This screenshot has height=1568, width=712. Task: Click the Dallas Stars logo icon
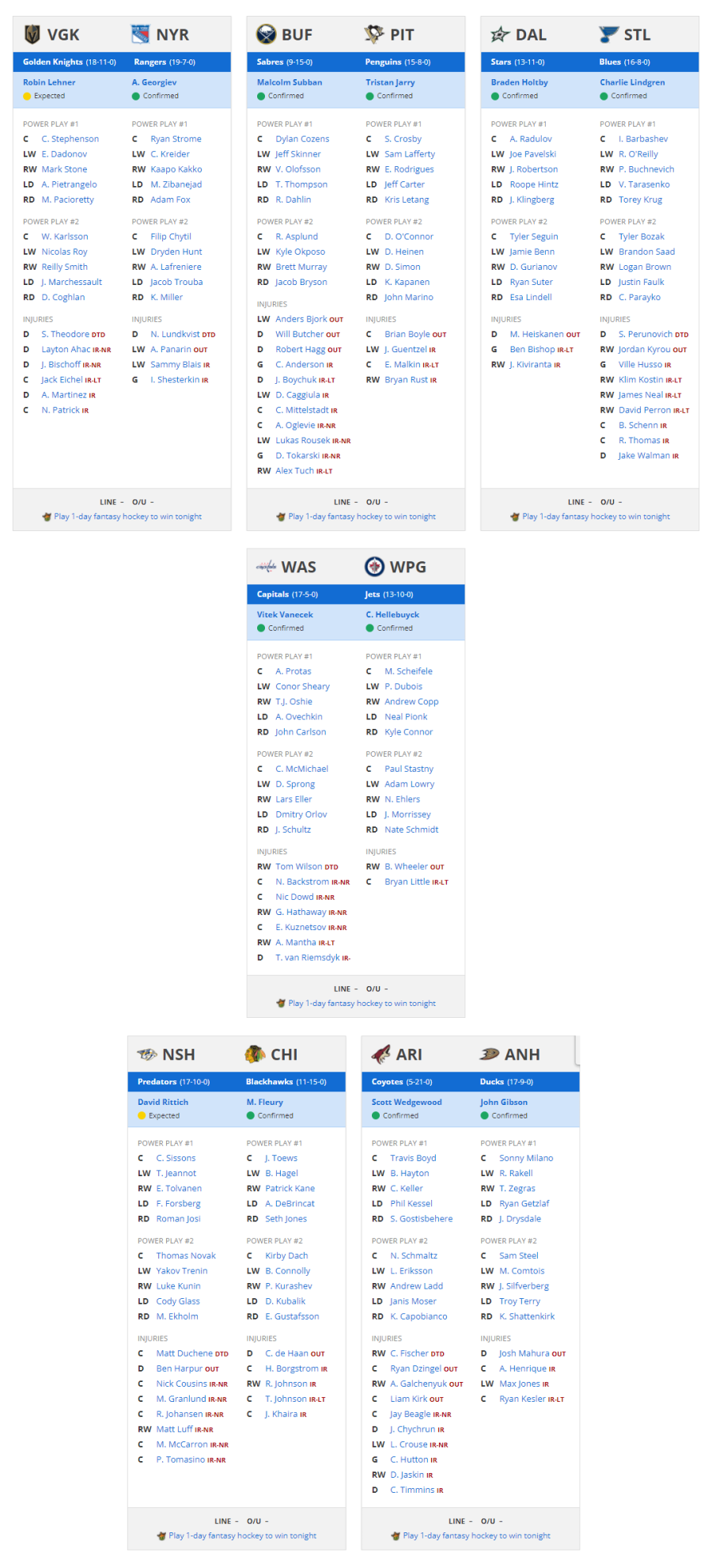click(x=500, y=35)
